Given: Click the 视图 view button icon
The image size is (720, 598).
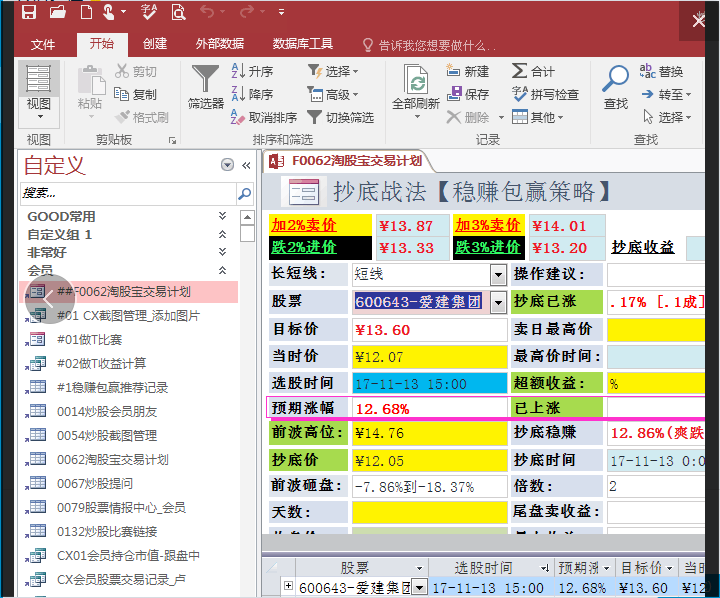Looking at the screenshot, I should coord(39,79).
